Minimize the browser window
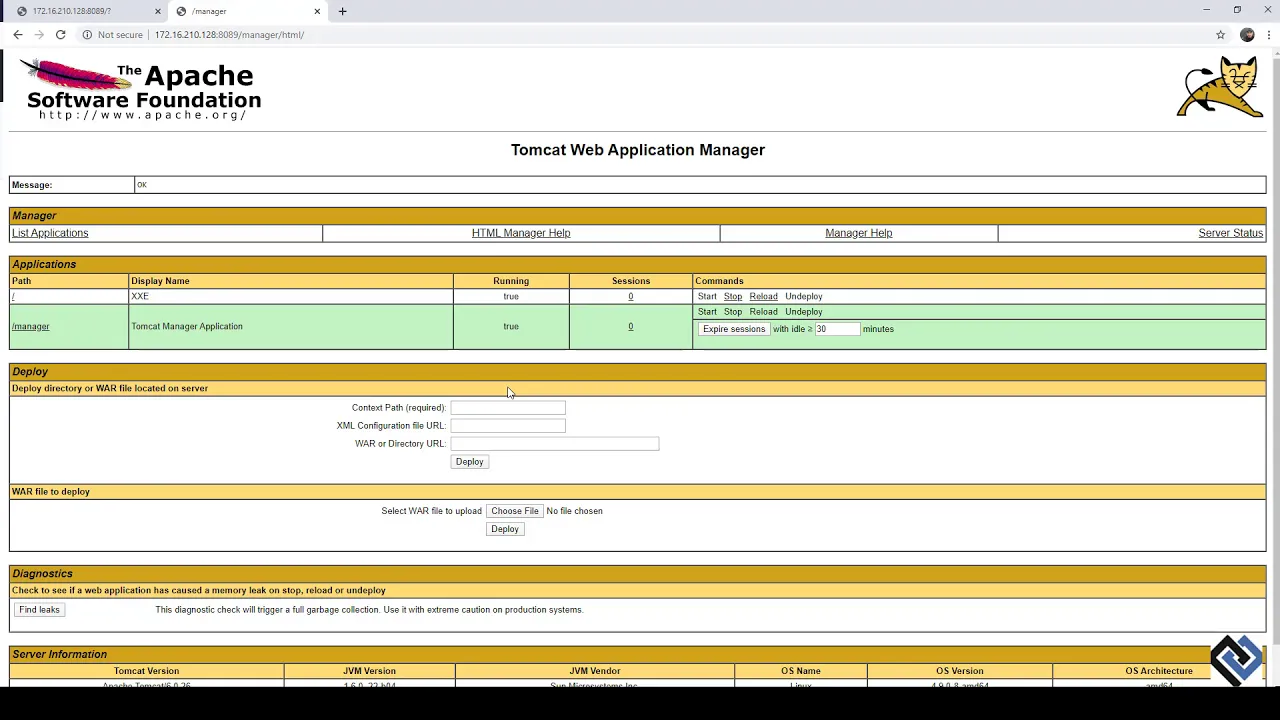The height and width of the screenshot is (720, 1280). pyautogui.click(x=1207, y=10)
